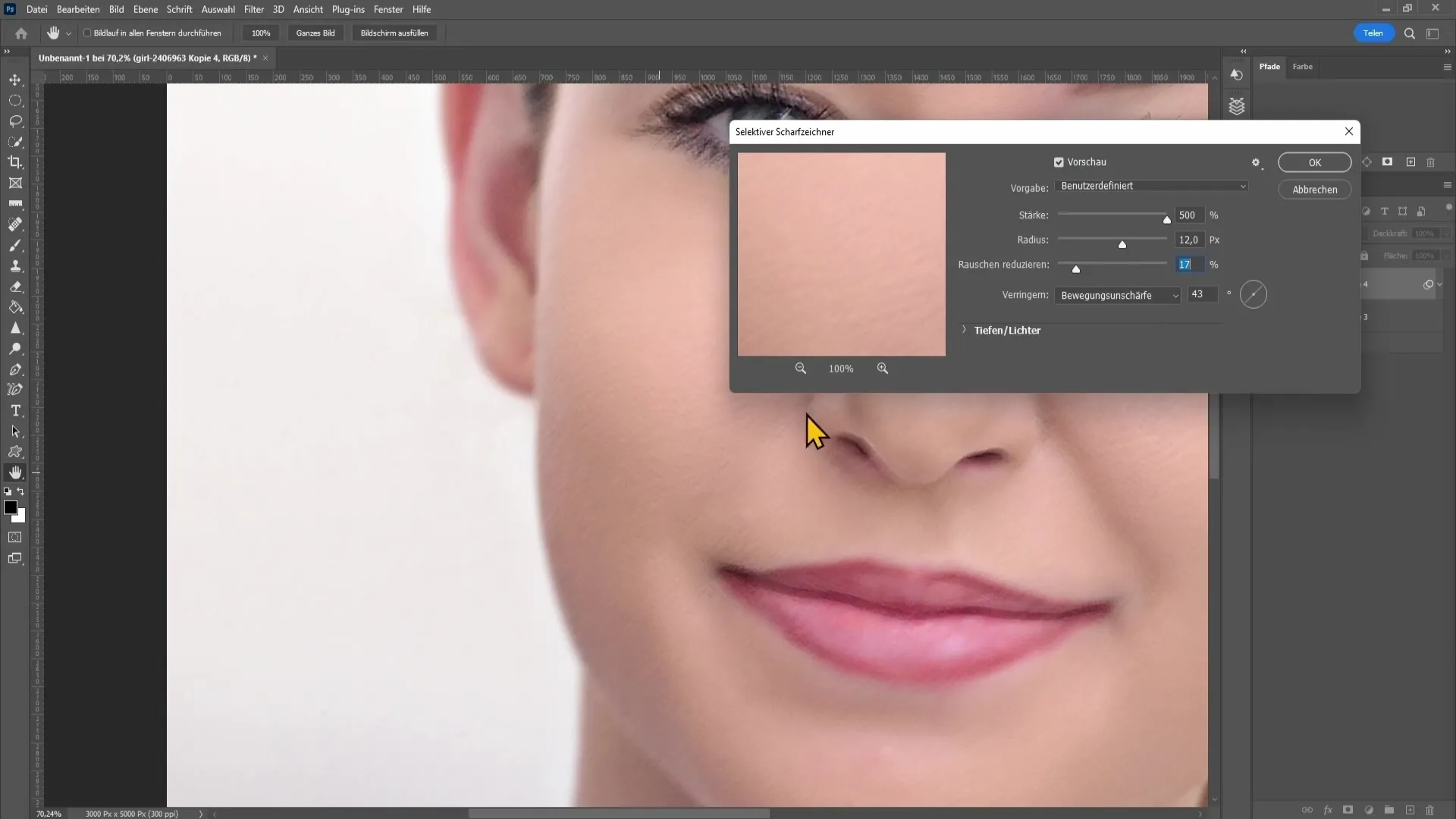Expand the Tiefen/Lichter section

point(964,330)
